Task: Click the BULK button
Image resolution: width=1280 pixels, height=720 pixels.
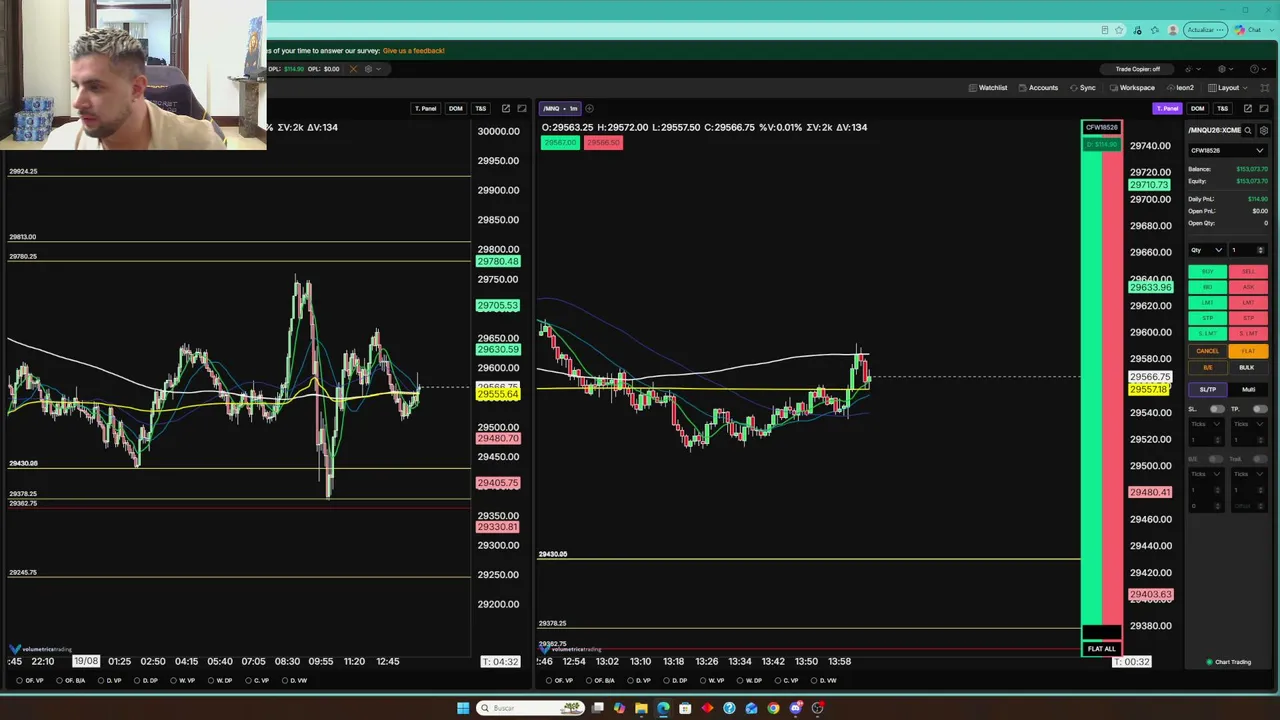Action: 1248,367
